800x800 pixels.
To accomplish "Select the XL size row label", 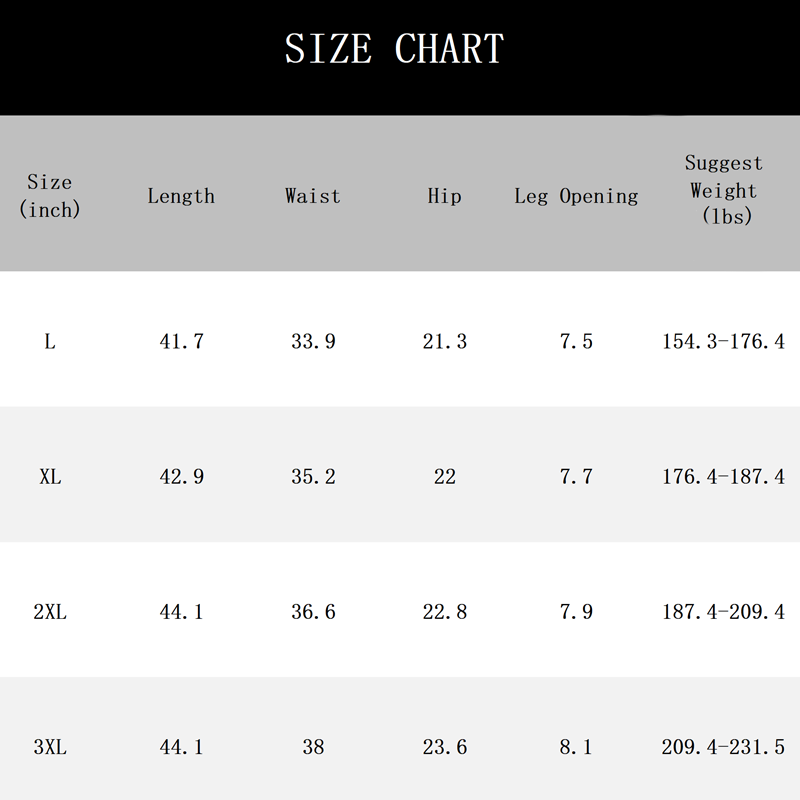I will coord(50,477).
